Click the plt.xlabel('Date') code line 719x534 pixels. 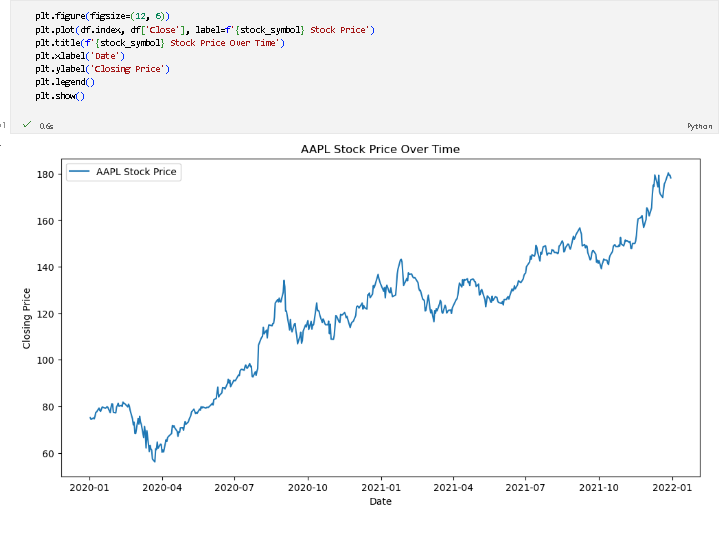pos(80,56)
